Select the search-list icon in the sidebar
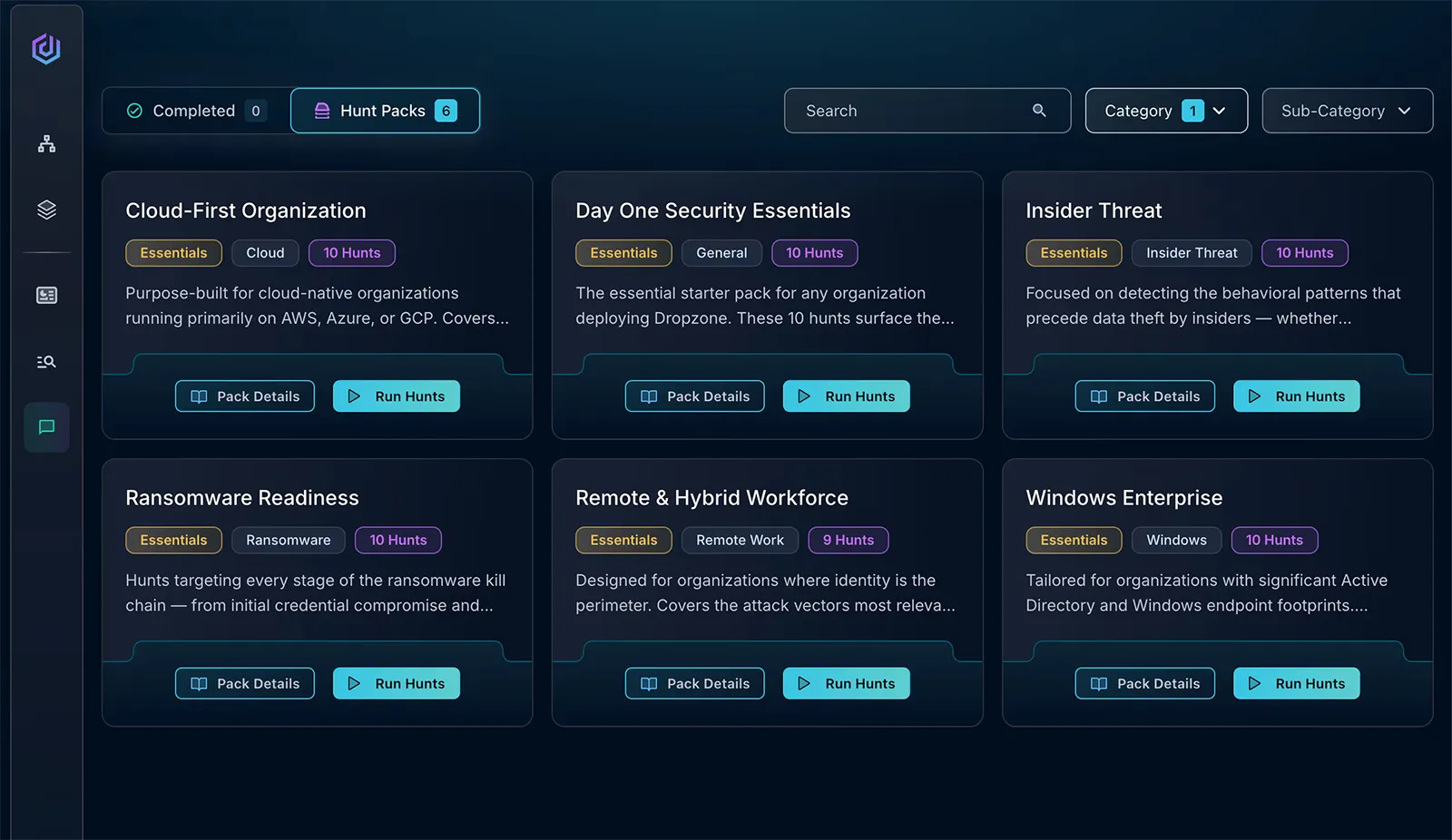 [x=46, y=361]
